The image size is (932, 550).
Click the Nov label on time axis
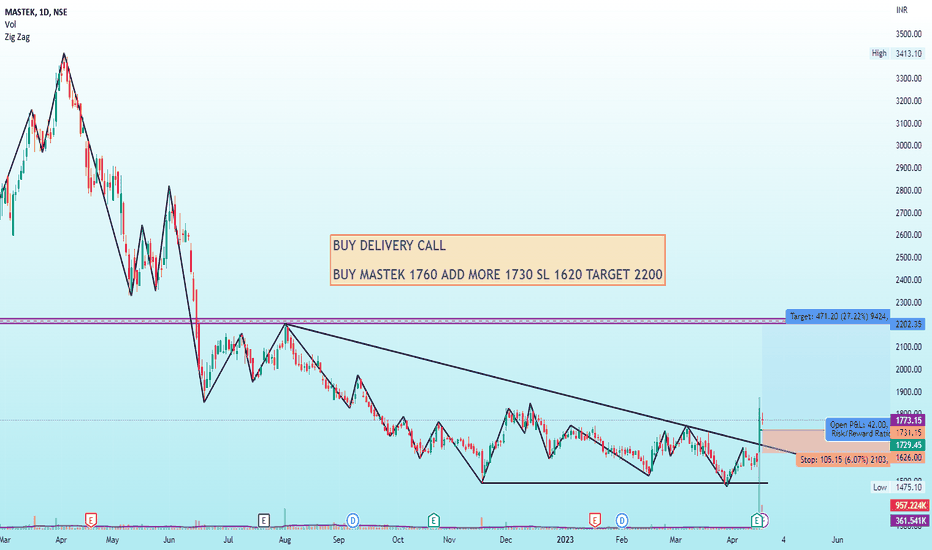(x=449, y=540)
